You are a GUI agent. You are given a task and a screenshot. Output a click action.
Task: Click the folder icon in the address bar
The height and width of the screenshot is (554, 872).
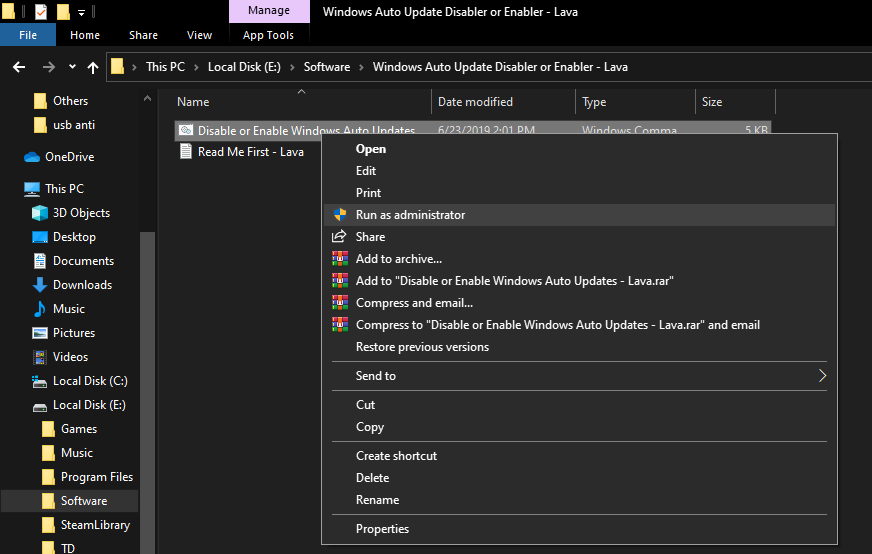coord(117,67)
